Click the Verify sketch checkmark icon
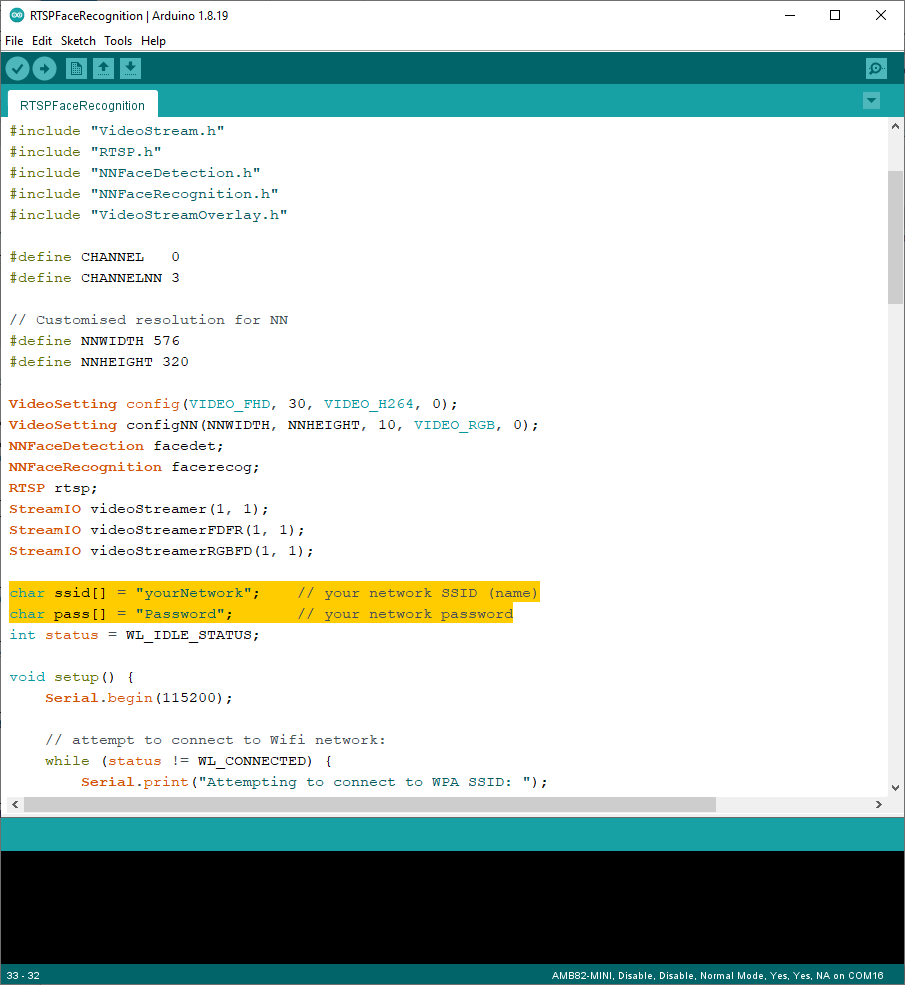This screenshot has width=905, height=985. pos(18,68)
